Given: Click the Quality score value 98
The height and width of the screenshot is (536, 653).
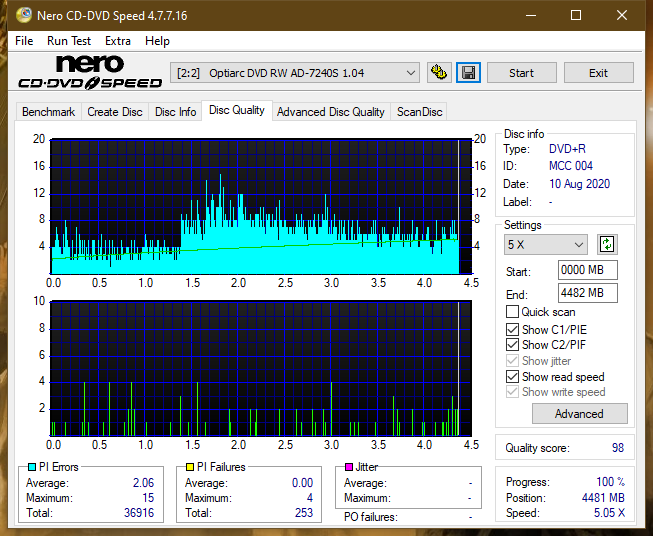Looking at the screenshot, I should tap(618, 448).
